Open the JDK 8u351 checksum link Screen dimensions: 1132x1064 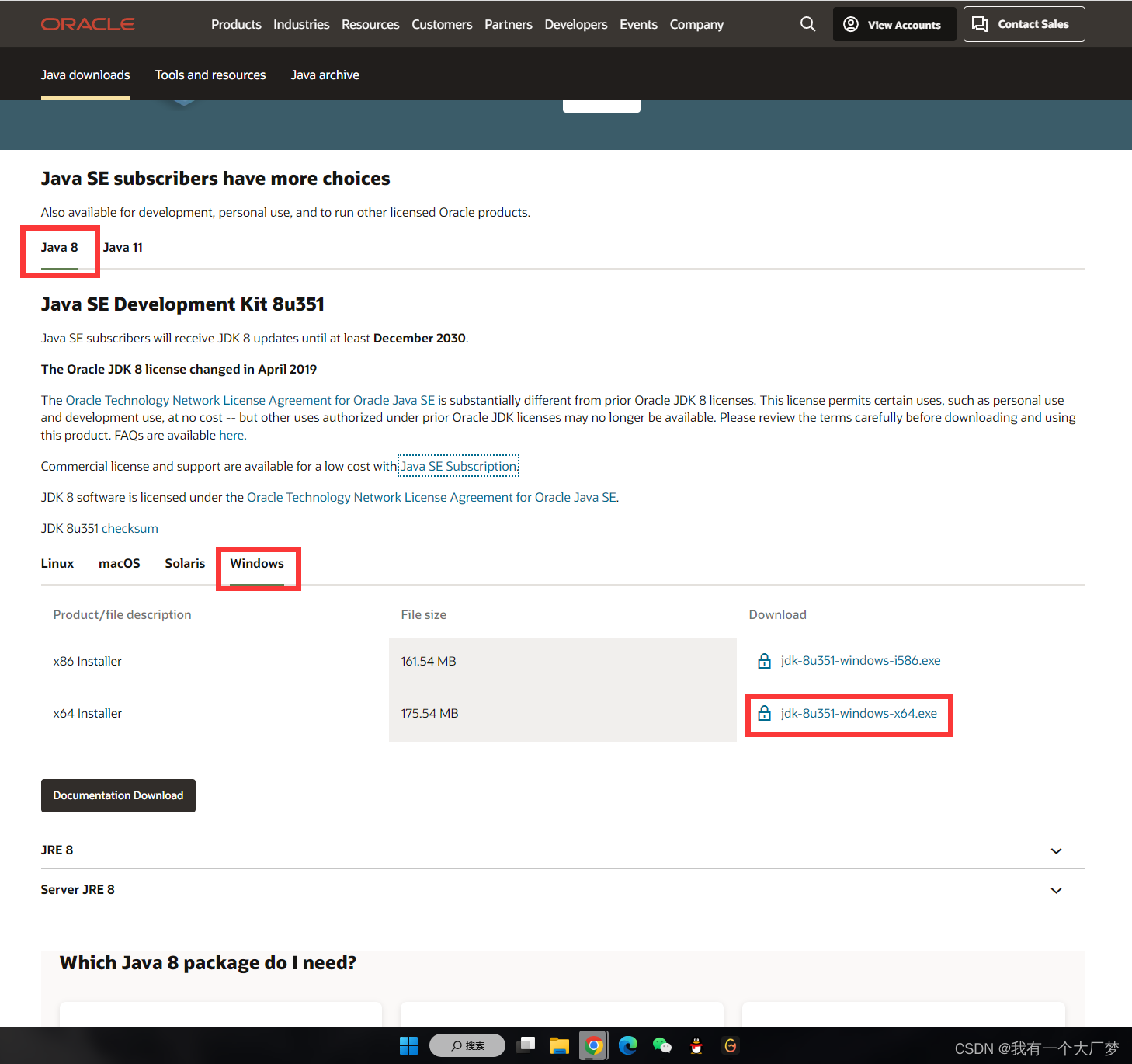tap(129, 528)
